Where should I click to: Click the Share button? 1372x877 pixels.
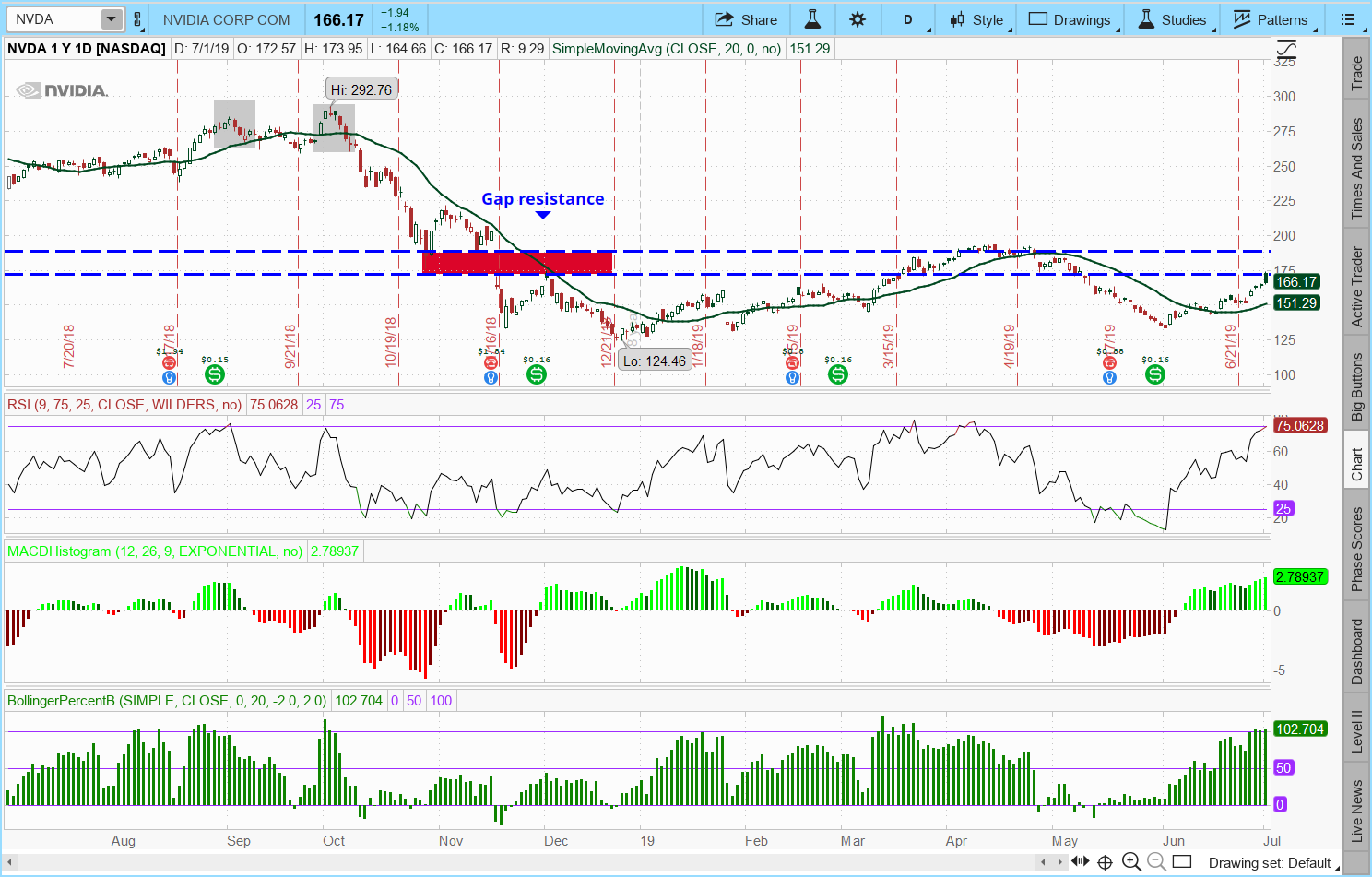[x=746, y=19]
